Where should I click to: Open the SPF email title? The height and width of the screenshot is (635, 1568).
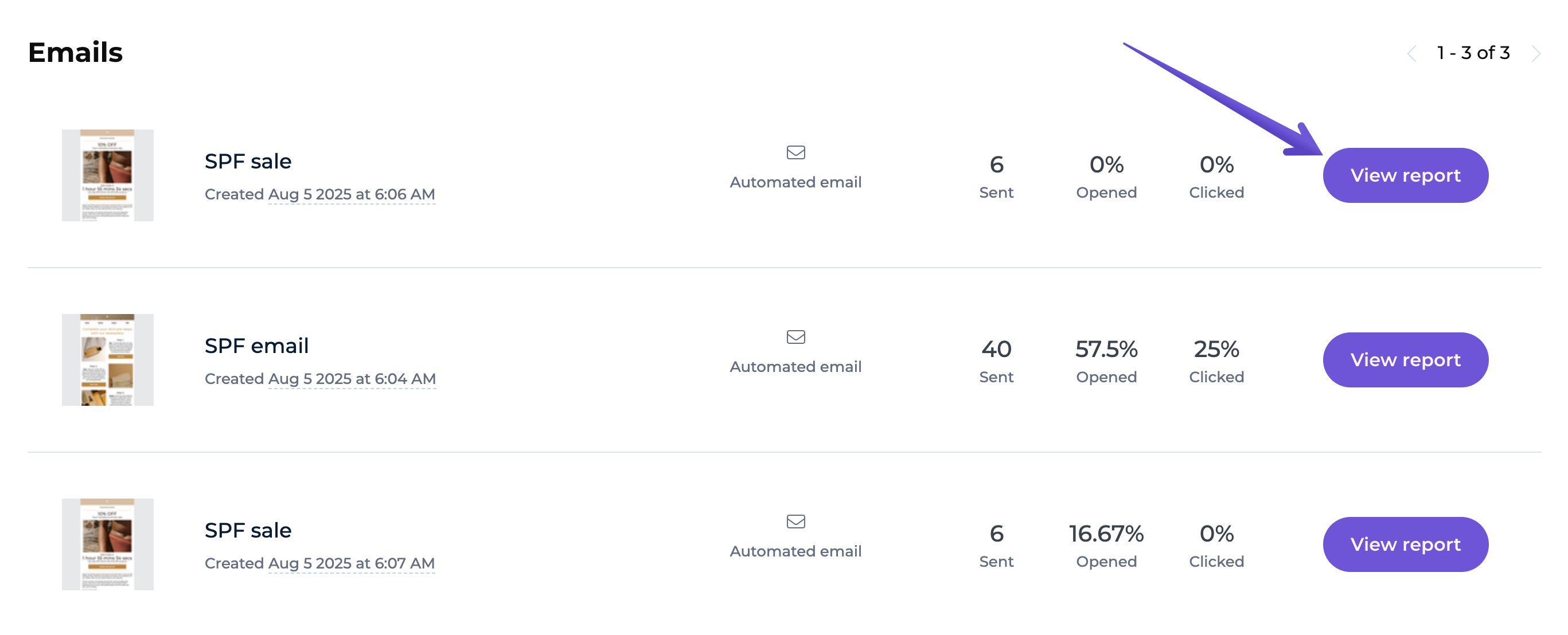(256, 346)
